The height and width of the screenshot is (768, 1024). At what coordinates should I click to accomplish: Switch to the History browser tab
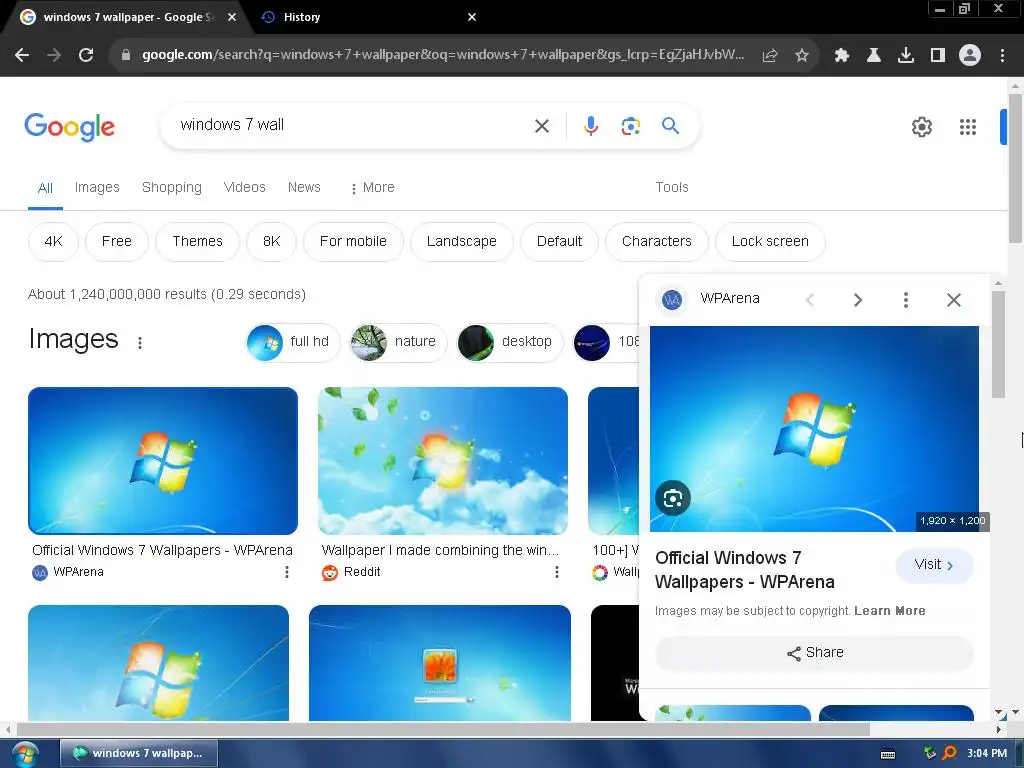362,17
